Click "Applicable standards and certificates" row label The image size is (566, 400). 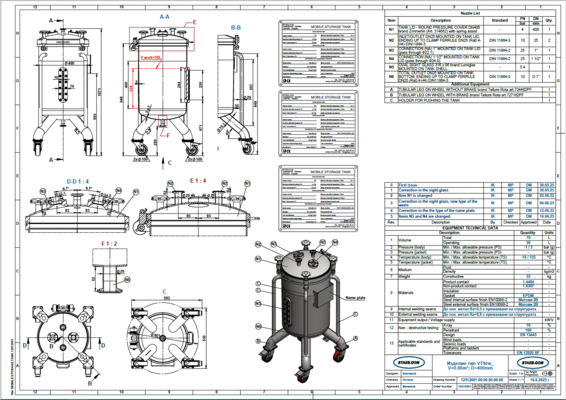(x=419, y=343)
